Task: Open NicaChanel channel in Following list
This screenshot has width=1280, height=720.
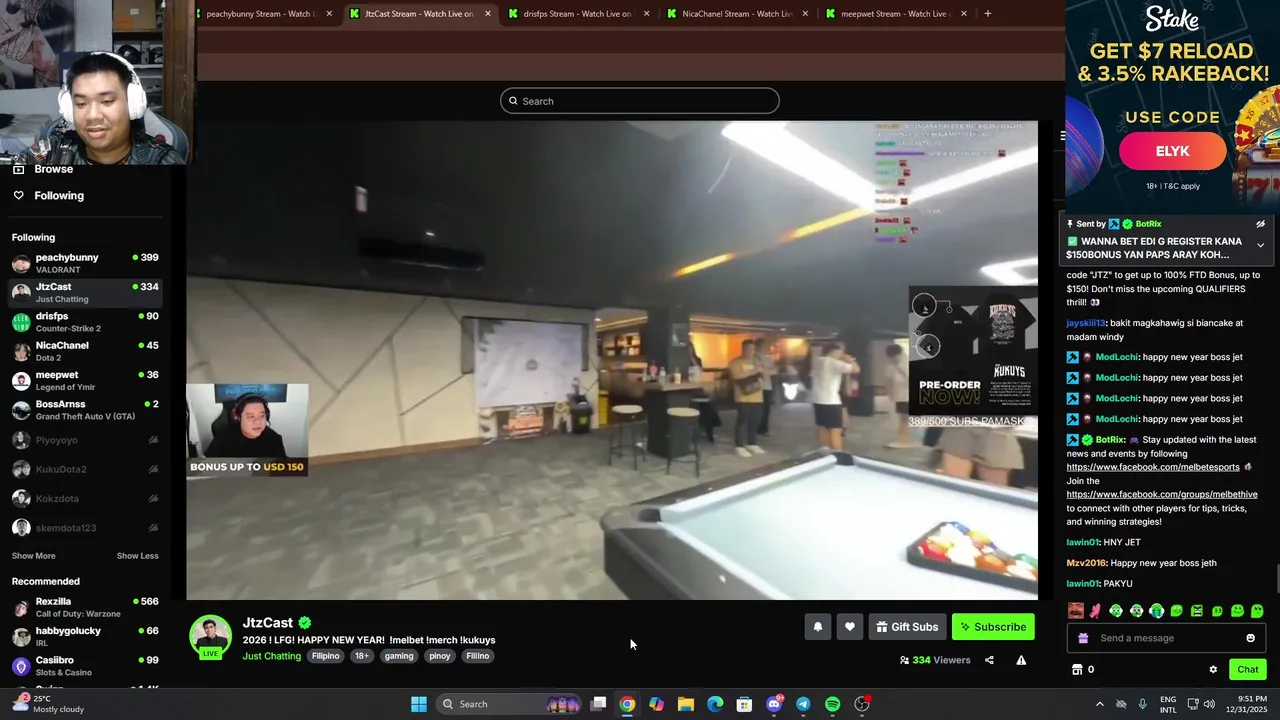Action: 85,351
